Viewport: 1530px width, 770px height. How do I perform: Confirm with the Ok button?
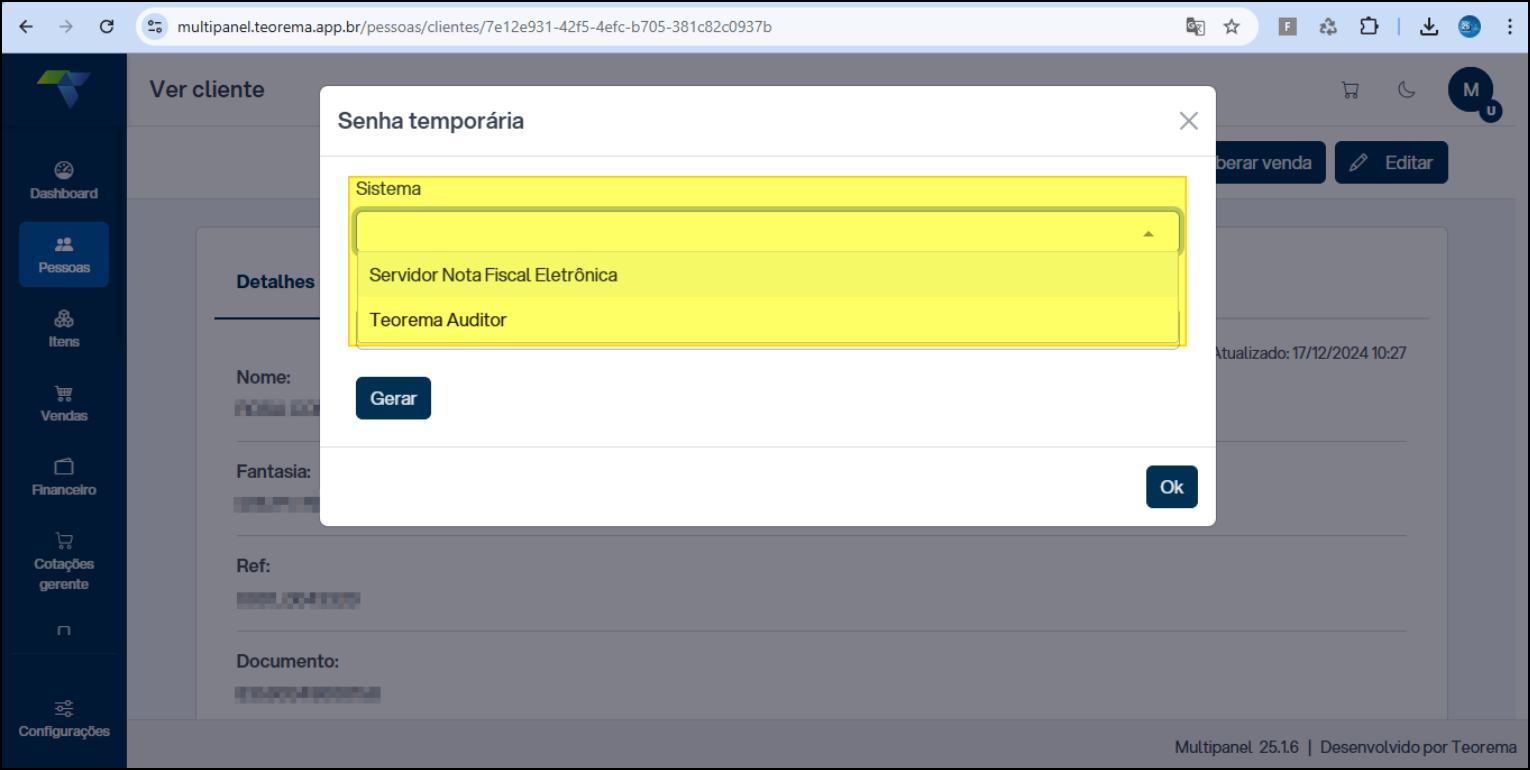(1172, 487)
